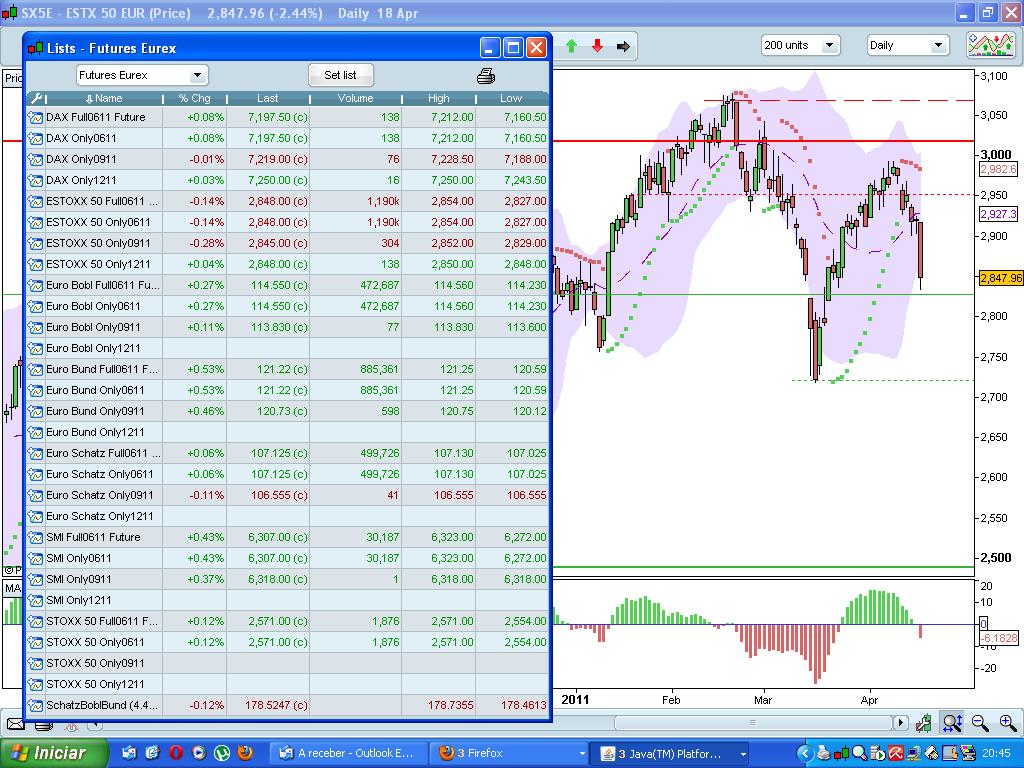
Task: Zoom in the chart
Action: click(1008, 722)
